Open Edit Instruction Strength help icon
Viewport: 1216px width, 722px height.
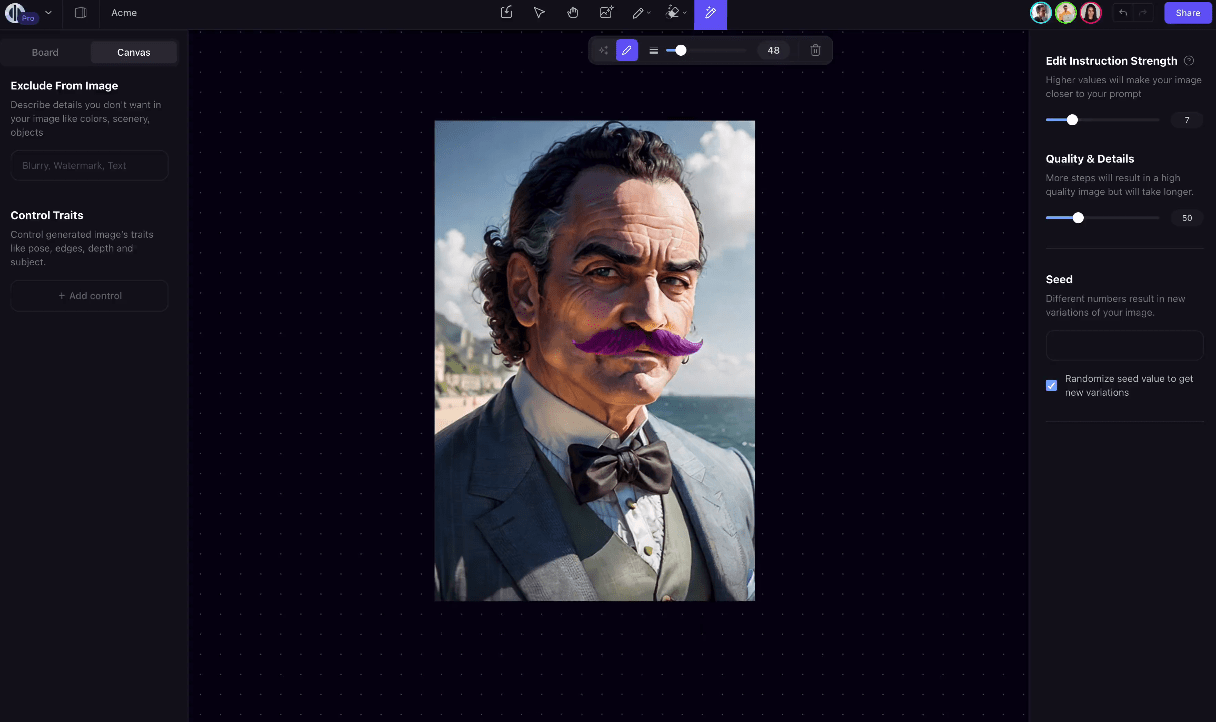pyautogui.click(x=1189, y=61)
